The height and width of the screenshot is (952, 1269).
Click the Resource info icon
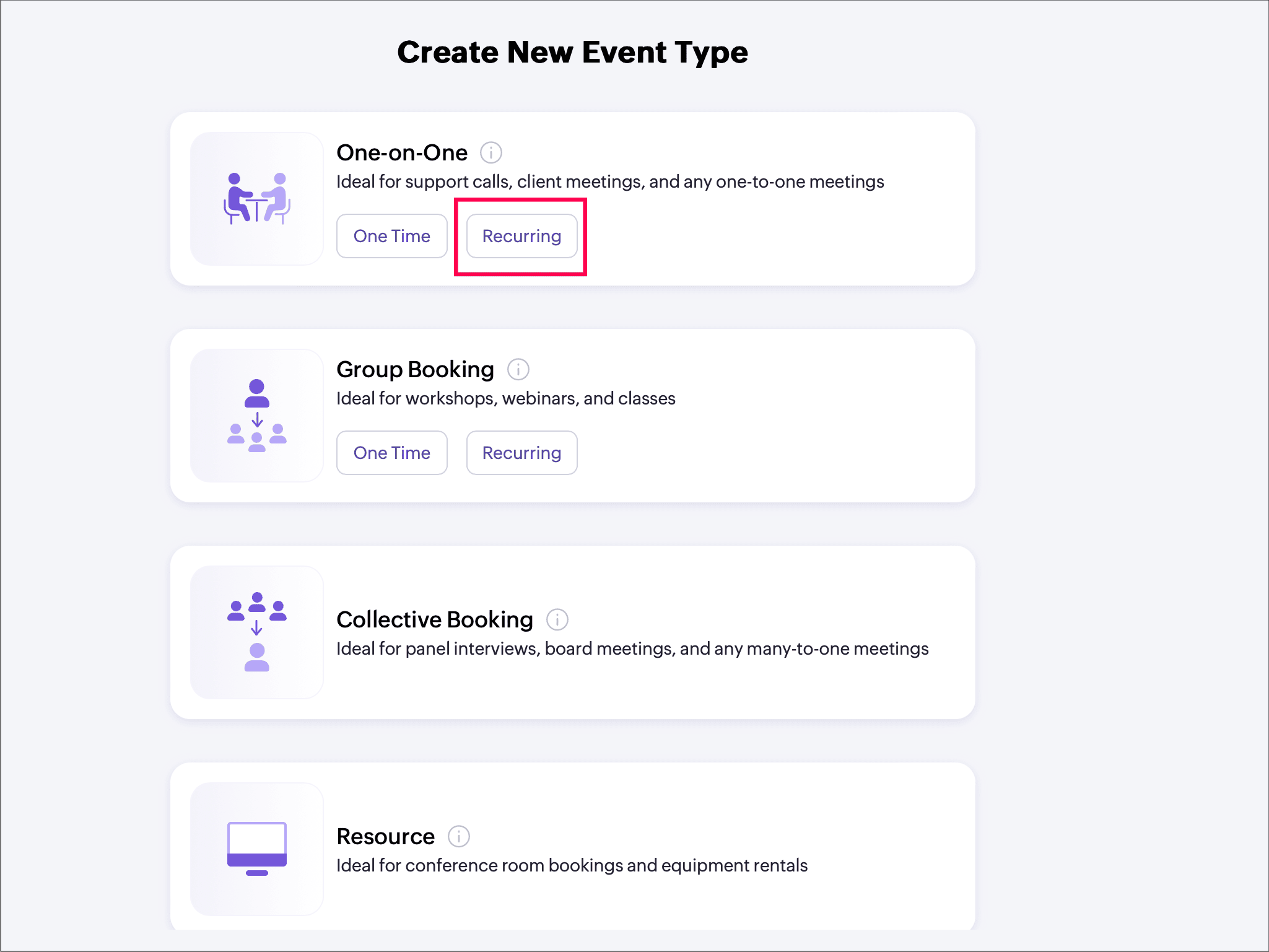[458, 836]
